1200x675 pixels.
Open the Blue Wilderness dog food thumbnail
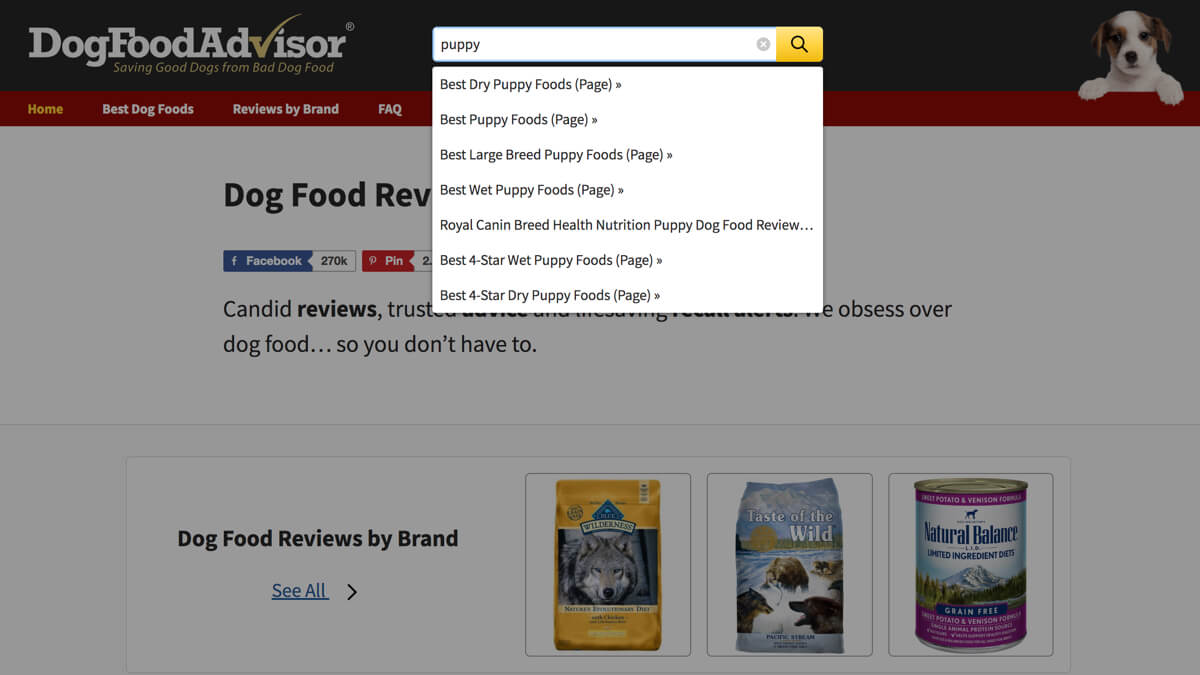(608, 565)
